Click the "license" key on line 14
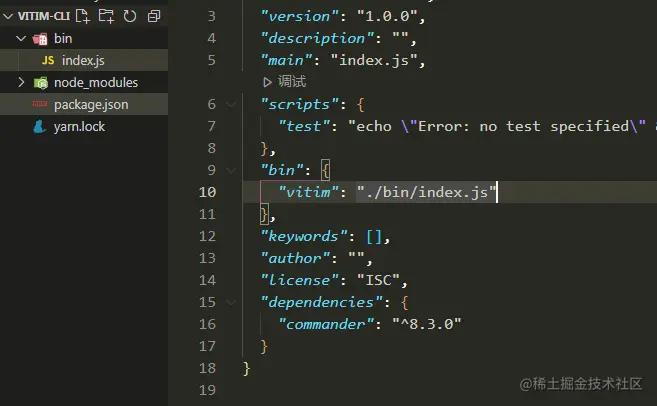 pyautogui.click(x=300, y=280)
